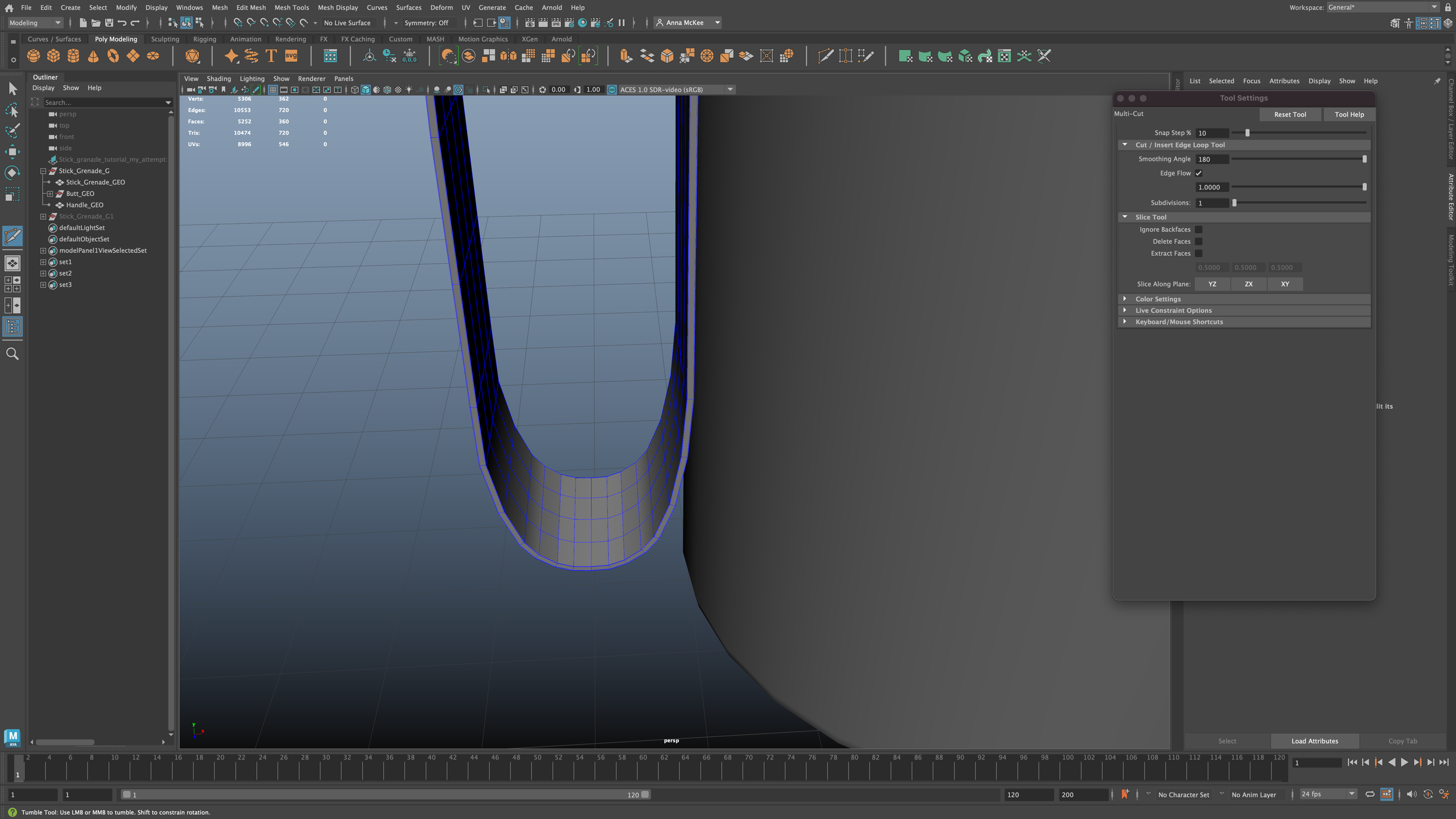Expand Butt_GEO in the Outliner

coord(50,193)
